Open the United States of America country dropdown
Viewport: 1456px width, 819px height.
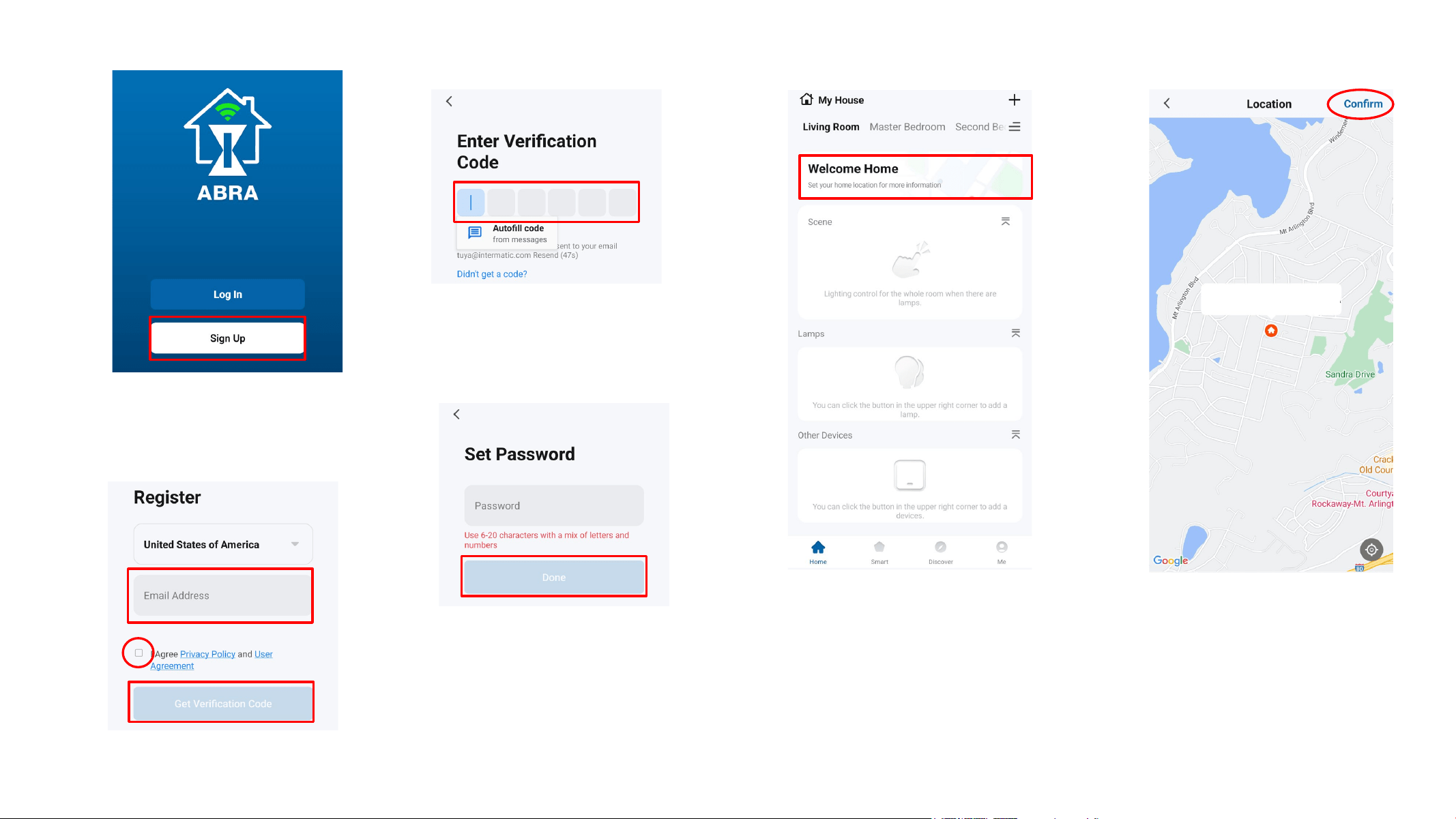223,544
